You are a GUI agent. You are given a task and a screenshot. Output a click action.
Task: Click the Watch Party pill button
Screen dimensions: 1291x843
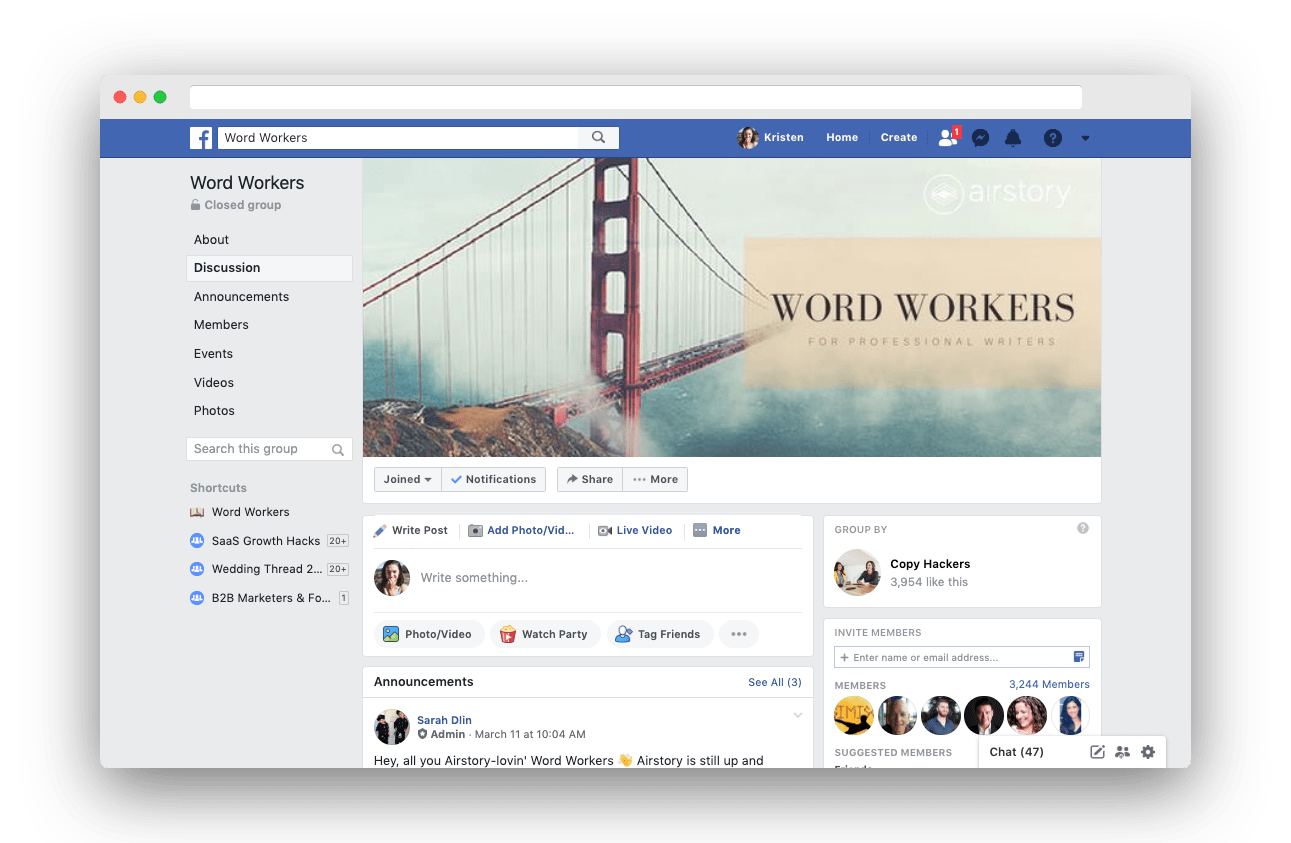tap(545, 634)
